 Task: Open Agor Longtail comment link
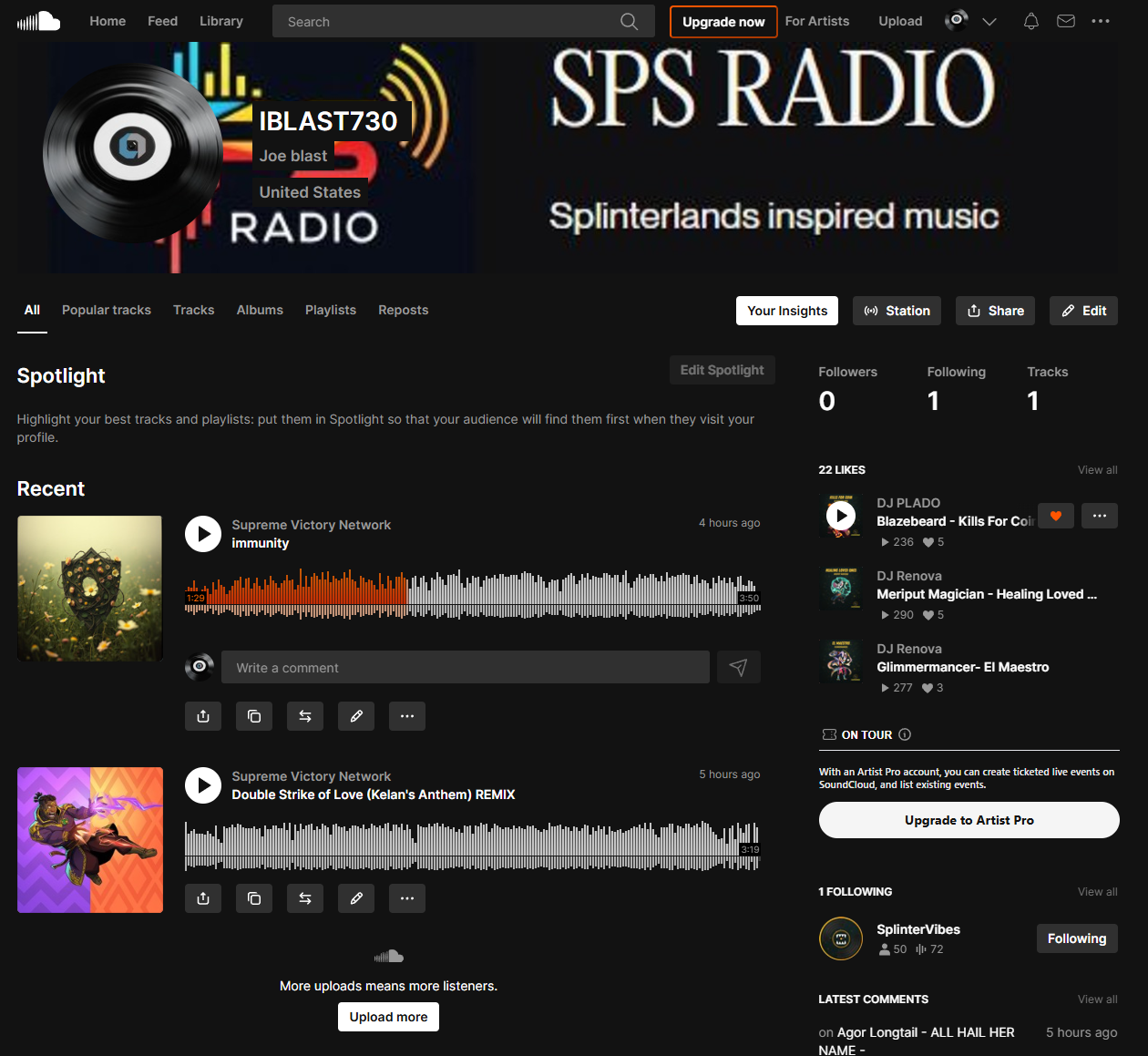click(917, 1041)
